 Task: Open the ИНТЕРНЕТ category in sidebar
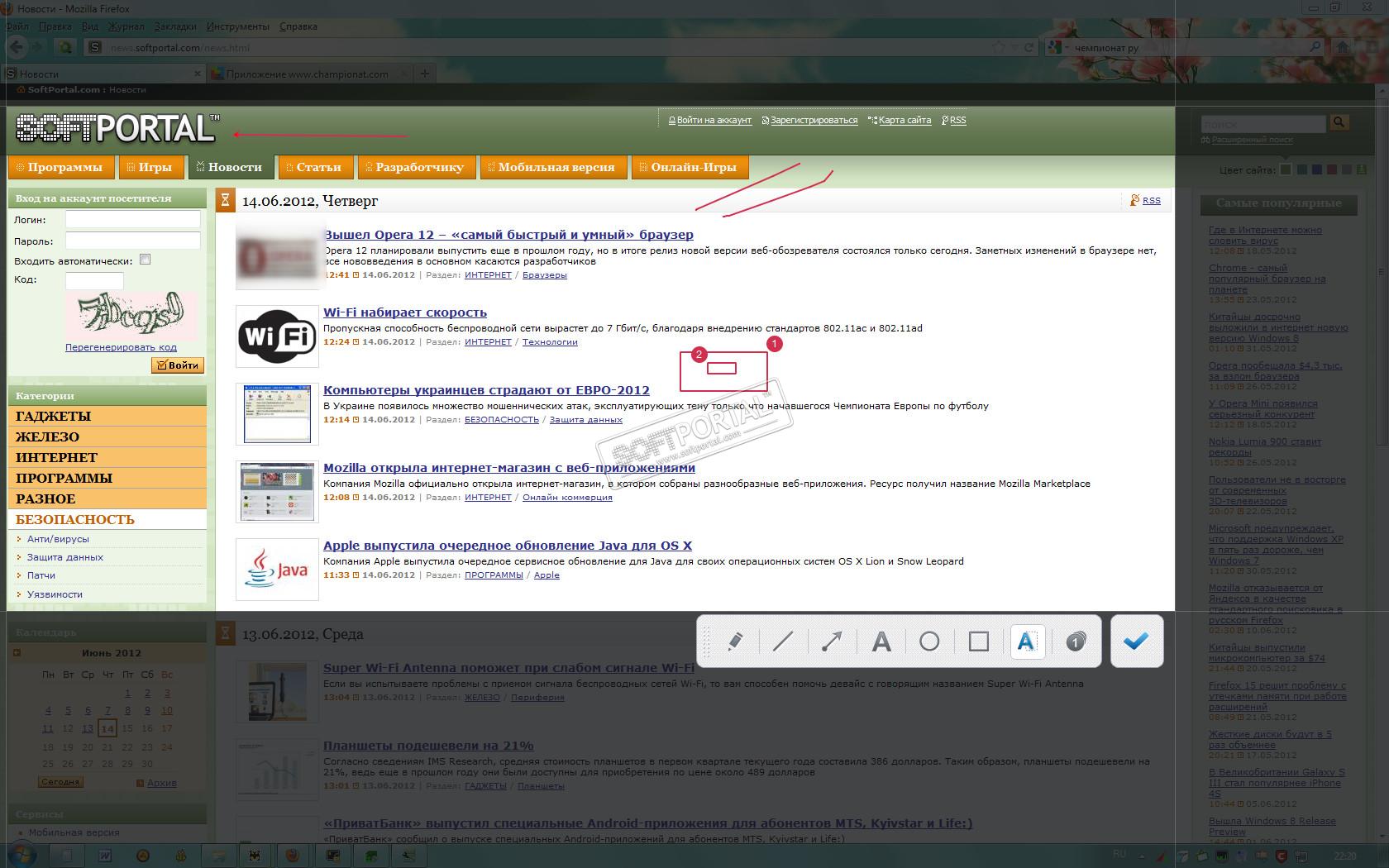coord(107,457)
